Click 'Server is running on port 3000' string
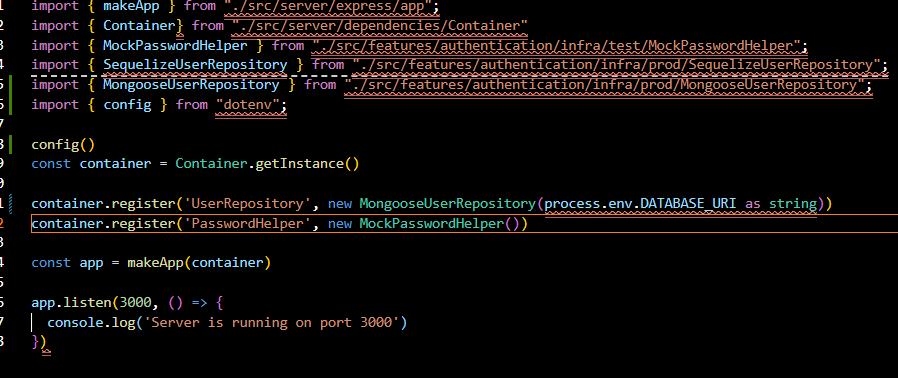 point(271,322)
